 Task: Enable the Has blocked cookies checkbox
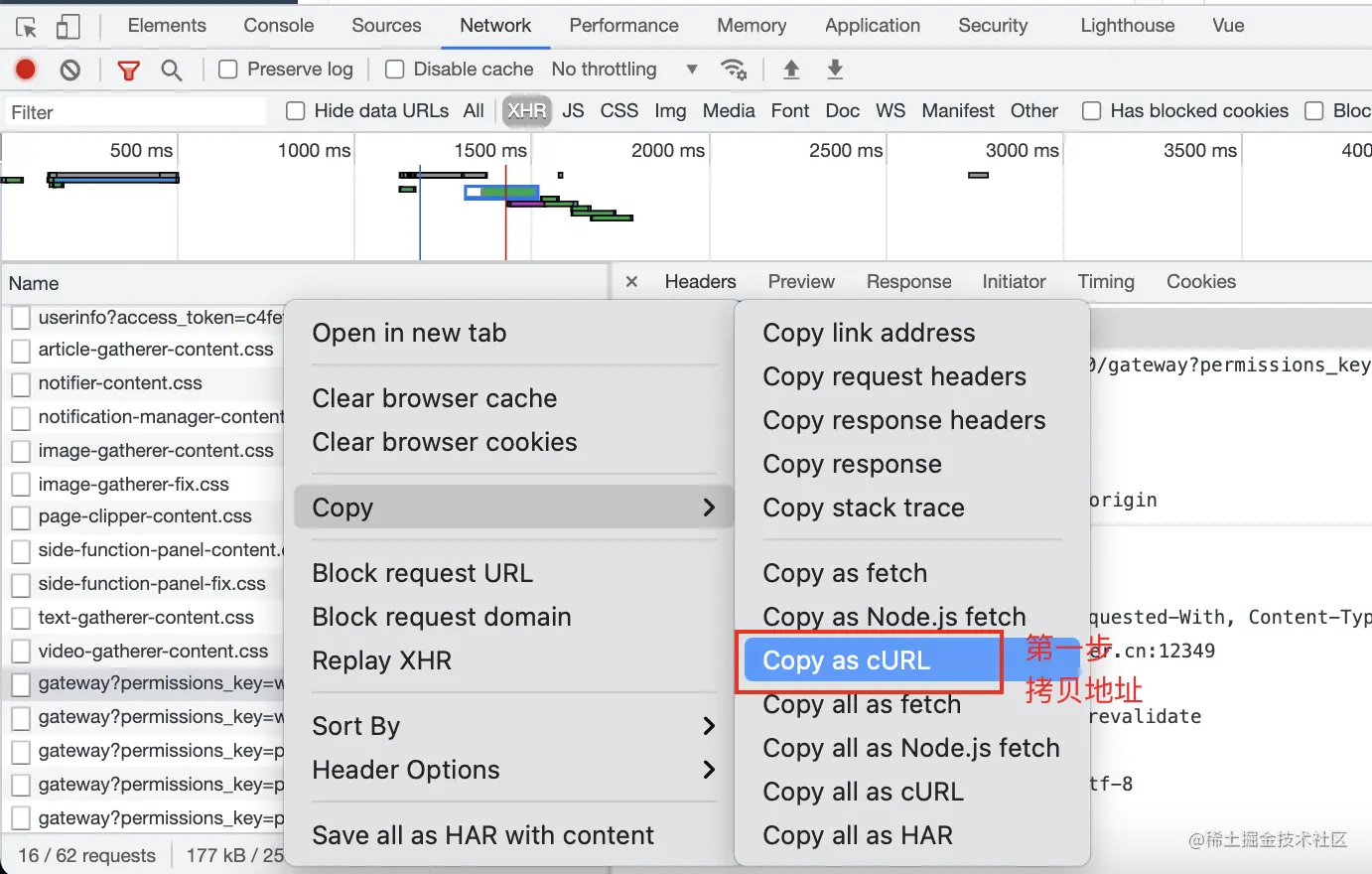click(x=1091, y=111)
